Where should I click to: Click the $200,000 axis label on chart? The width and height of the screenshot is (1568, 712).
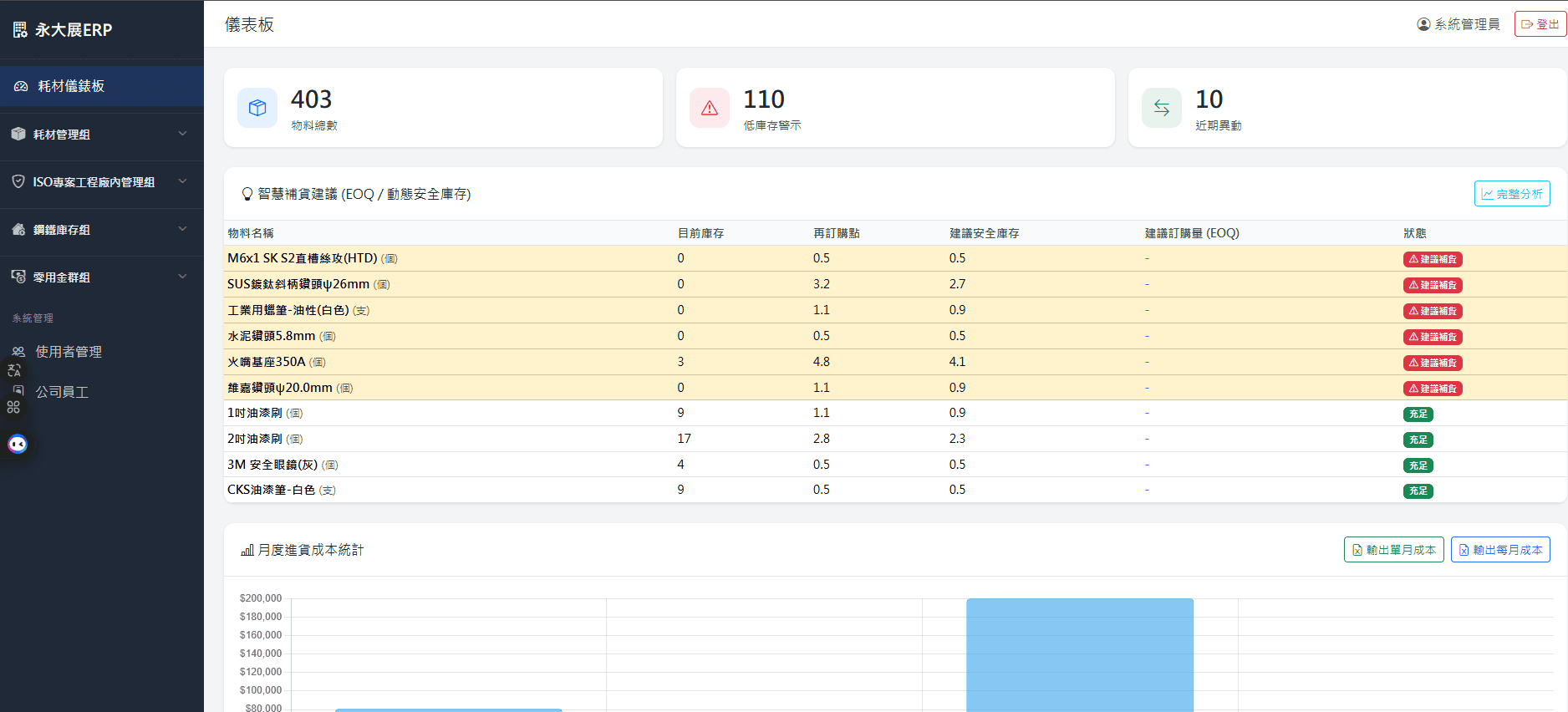pos(261,598)
